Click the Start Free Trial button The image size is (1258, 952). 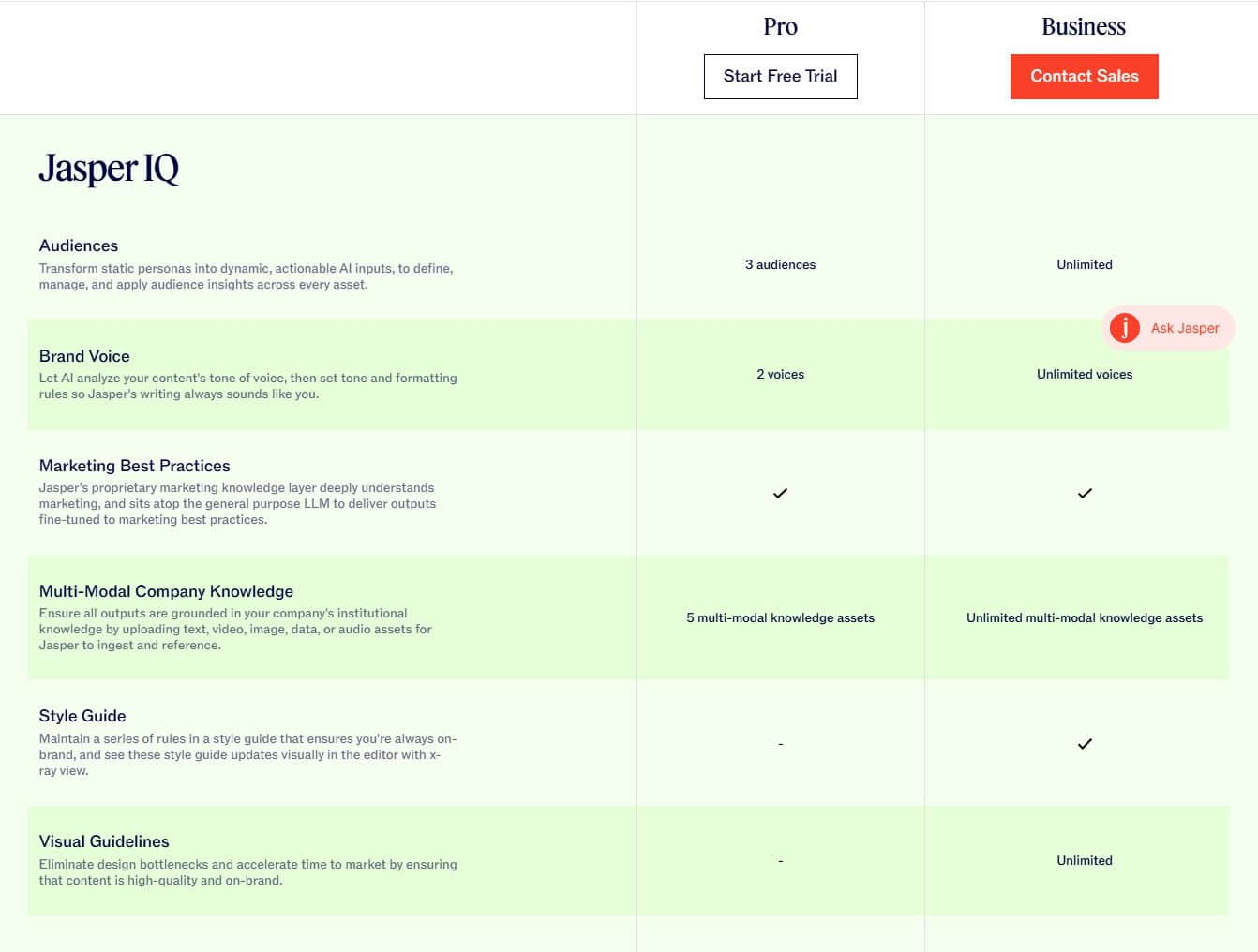[780, 77]
